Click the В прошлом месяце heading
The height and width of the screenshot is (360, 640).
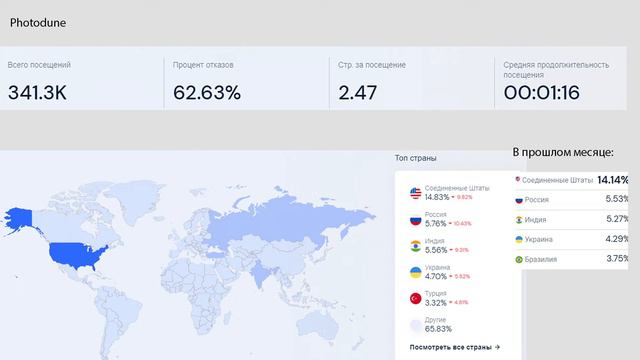(x=563, y=152)
